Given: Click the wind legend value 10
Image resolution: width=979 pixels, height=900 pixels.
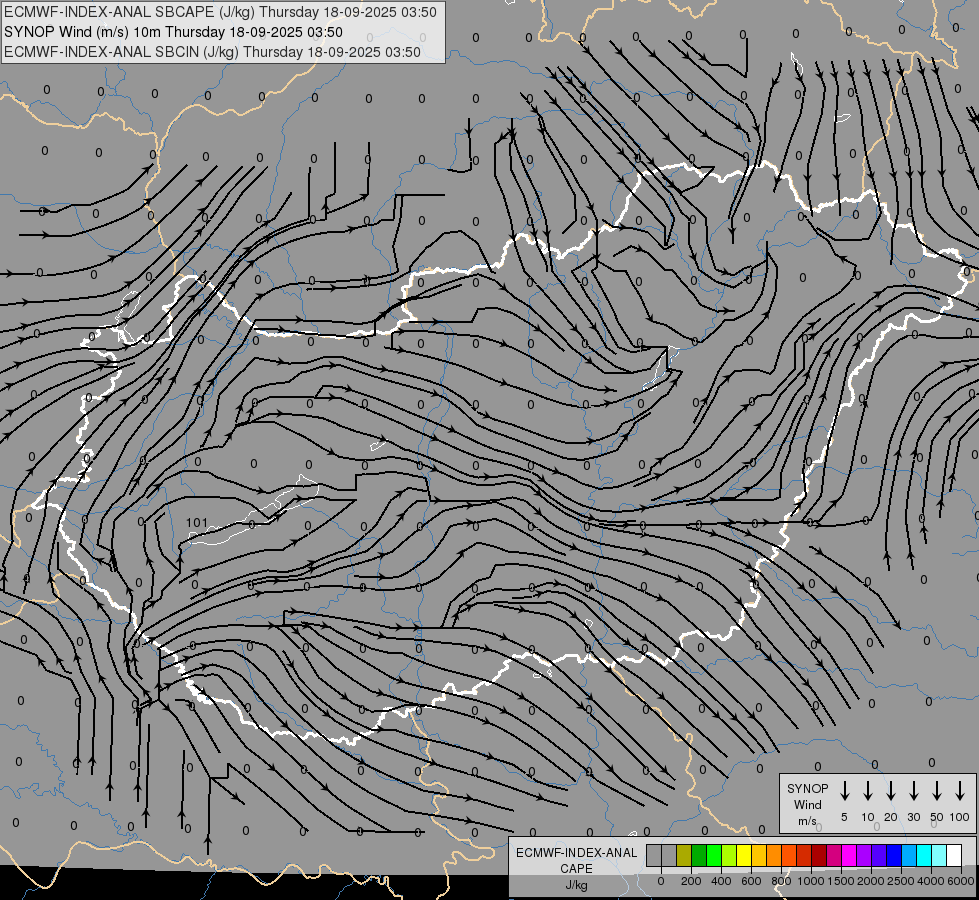Looking at the screenshot, I should (867, 817).
